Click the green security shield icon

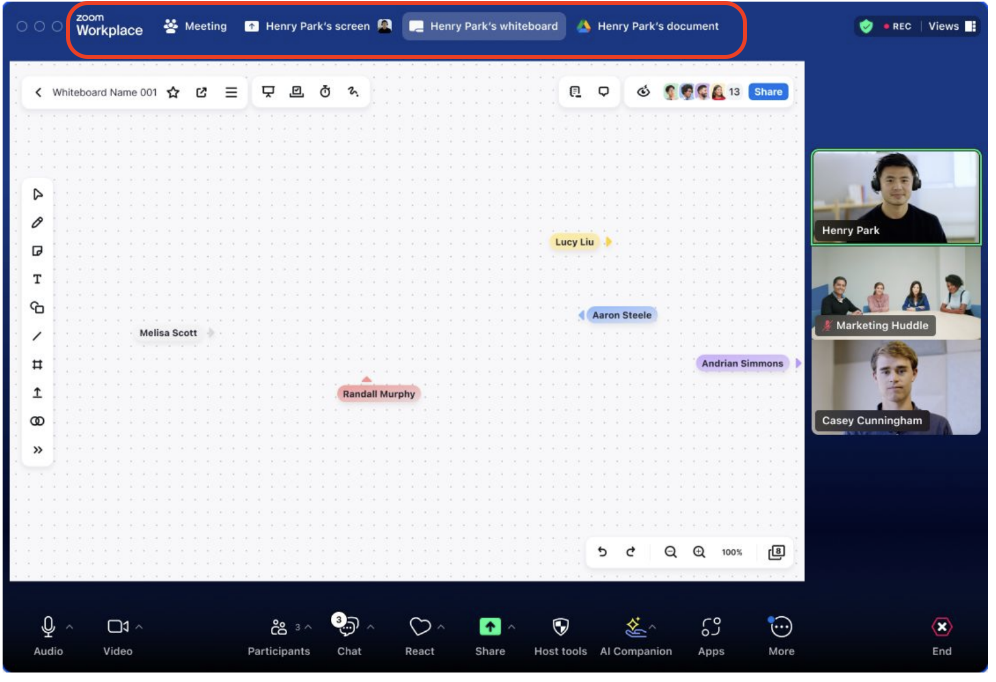click(866, 26)
